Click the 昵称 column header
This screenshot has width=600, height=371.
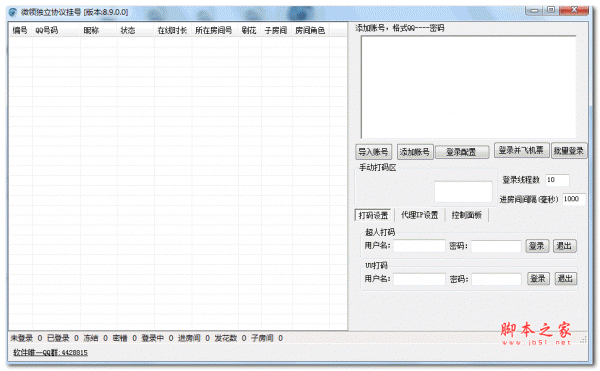(x=98, y=30)
